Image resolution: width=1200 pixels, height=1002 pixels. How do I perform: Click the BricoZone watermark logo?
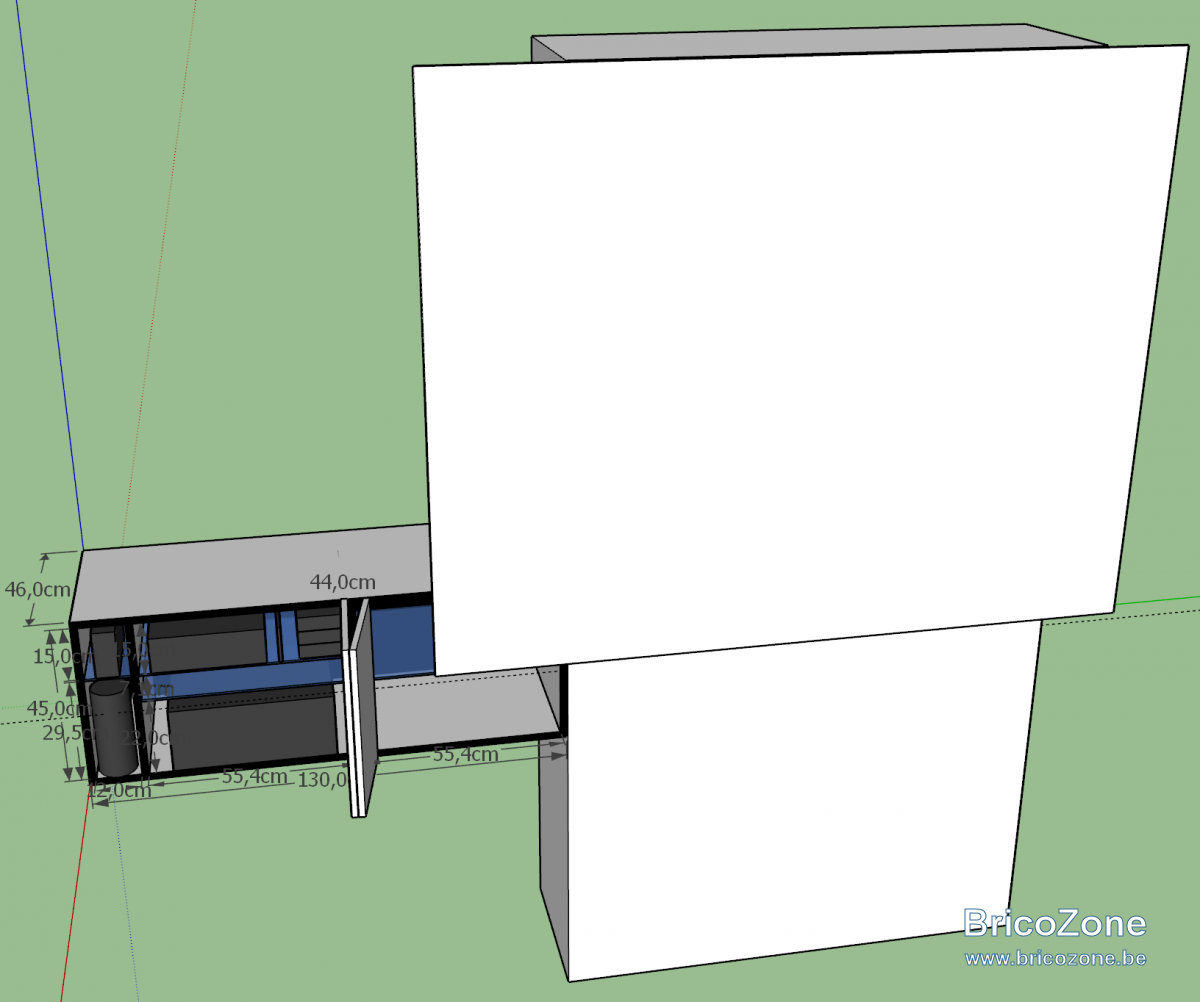[x=1055, y=922]
